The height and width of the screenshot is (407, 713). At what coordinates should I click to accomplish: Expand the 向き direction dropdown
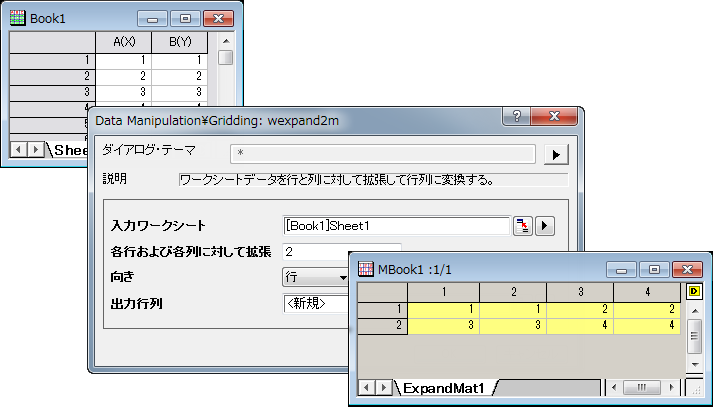tap(316, 277)
